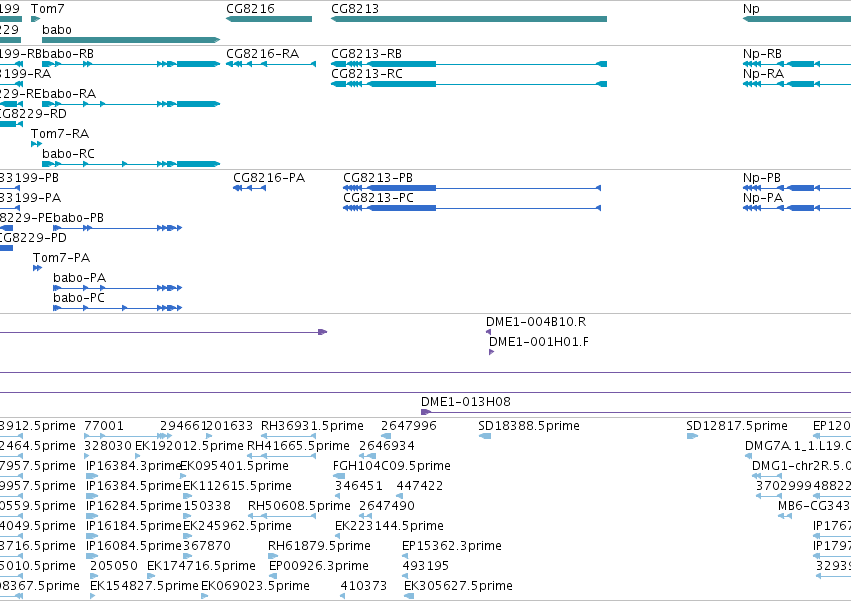Open EST EK174716.5prime
Viewport: 851px width, 601px height.
point(150,576)
